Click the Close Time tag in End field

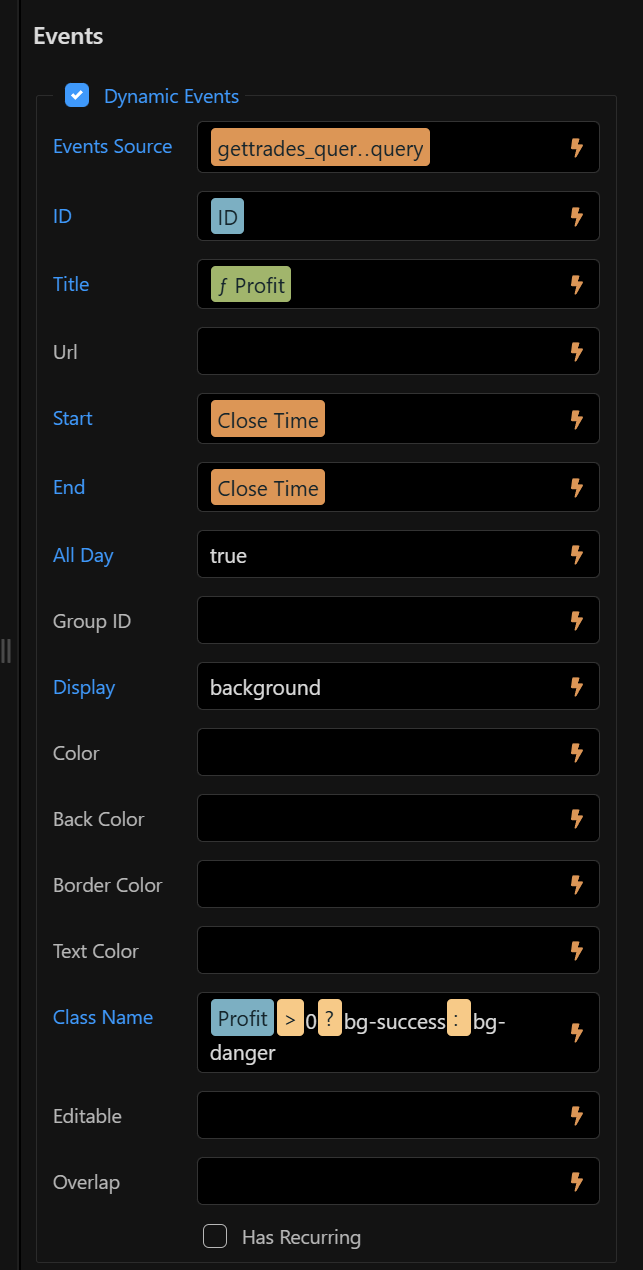tap(268, 487)
